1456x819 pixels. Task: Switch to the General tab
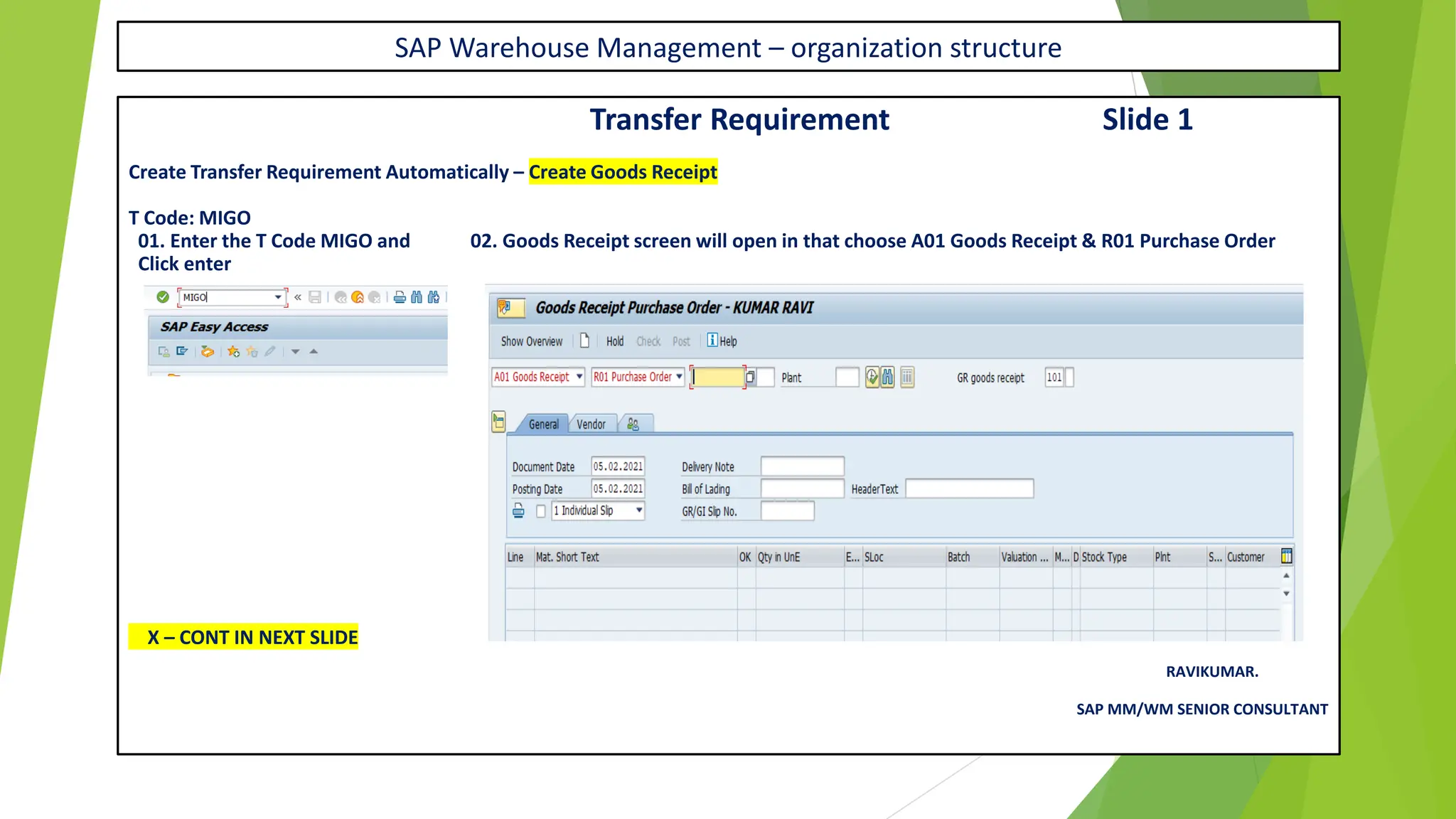(543, 424)
